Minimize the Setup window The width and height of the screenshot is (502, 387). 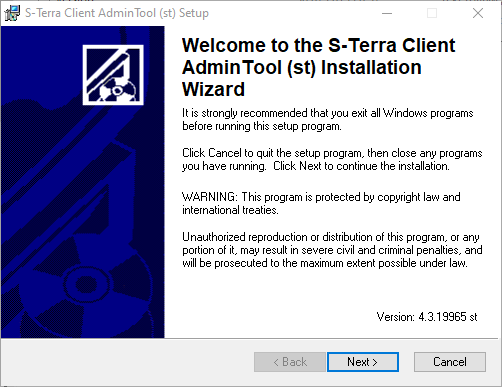[387, 13]
